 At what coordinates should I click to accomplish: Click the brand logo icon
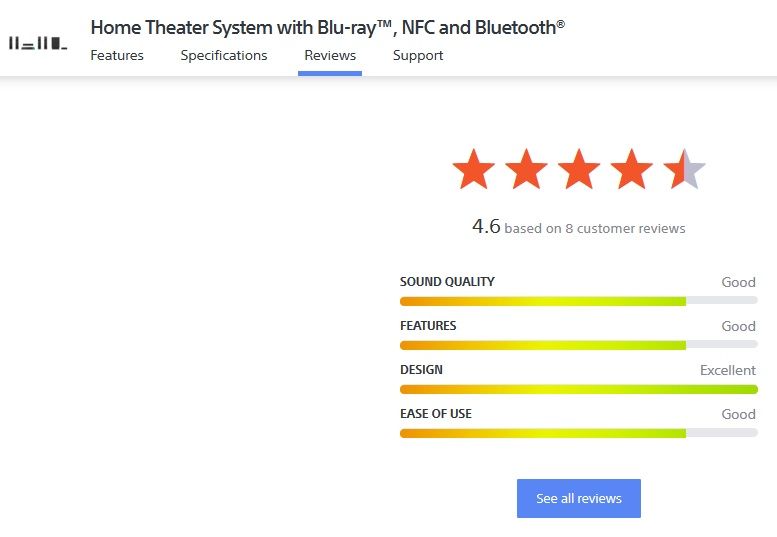coord(38,43)
